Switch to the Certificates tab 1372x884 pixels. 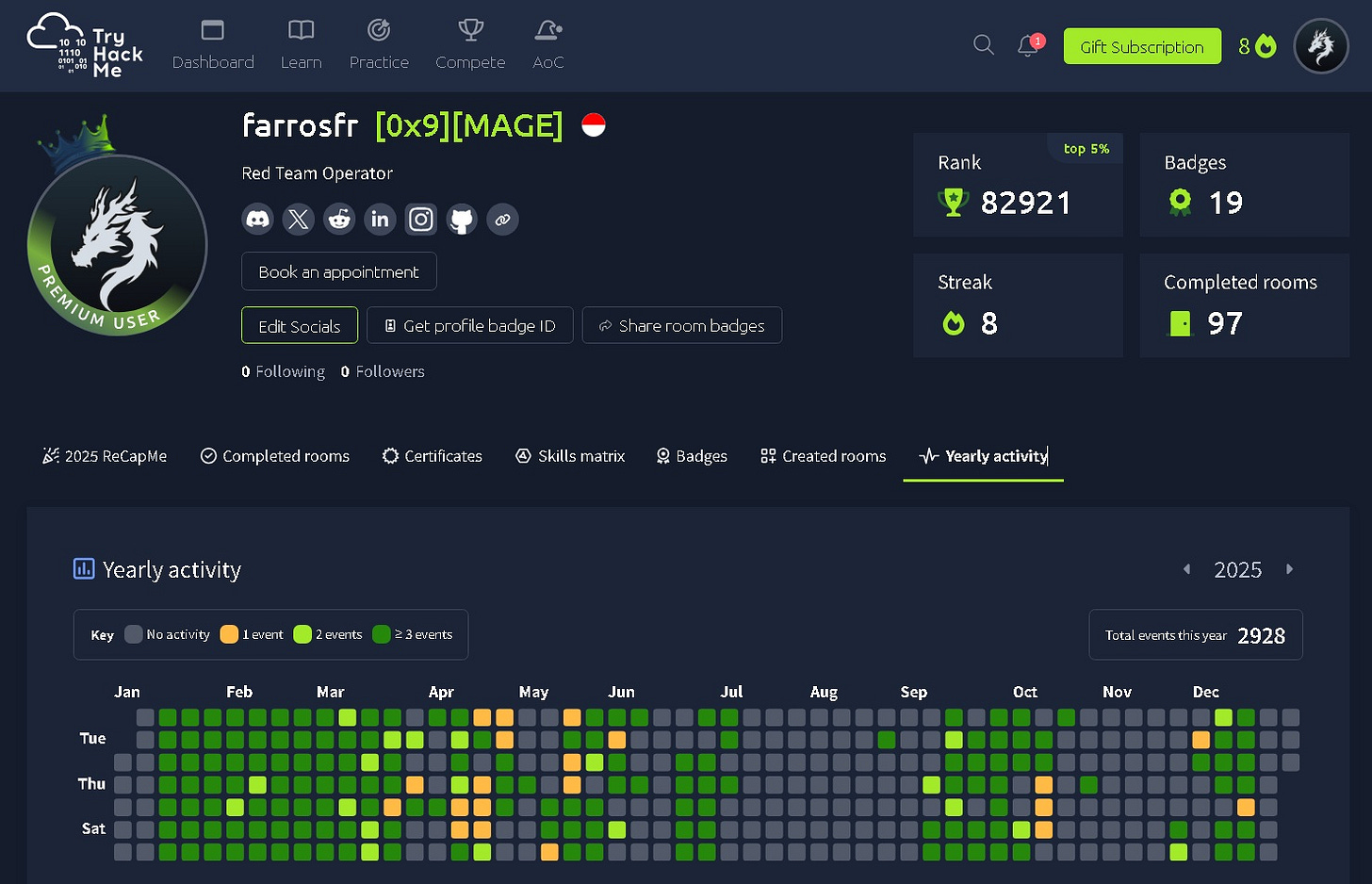click(x=433, y=456)
